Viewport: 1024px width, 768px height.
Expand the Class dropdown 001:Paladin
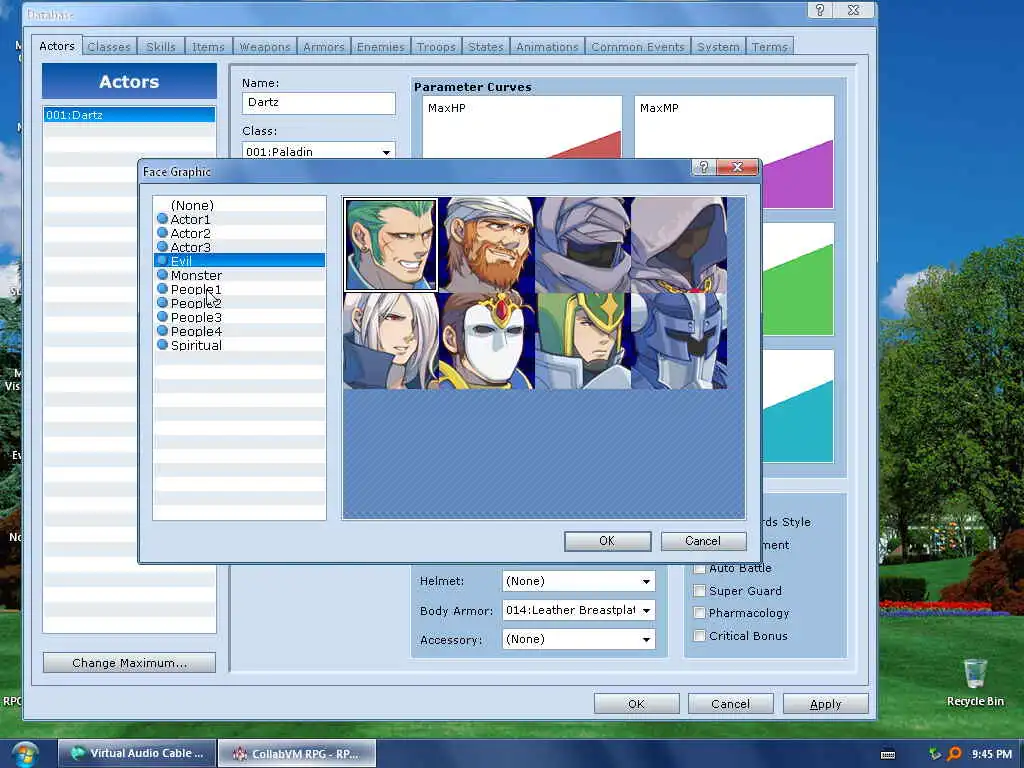click(386, 152)
